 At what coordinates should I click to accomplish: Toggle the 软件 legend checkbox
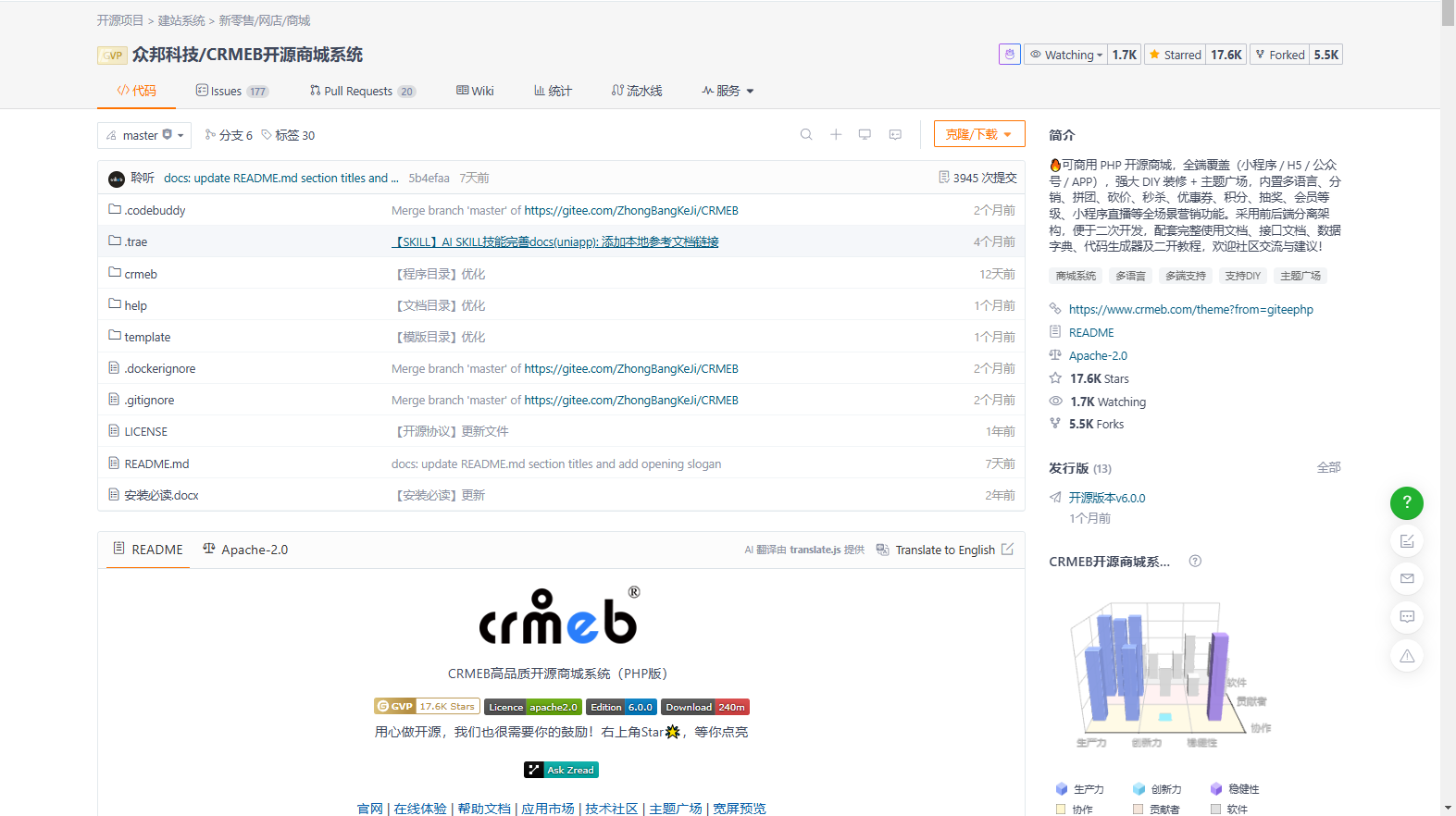click(x=1216, y=810)
